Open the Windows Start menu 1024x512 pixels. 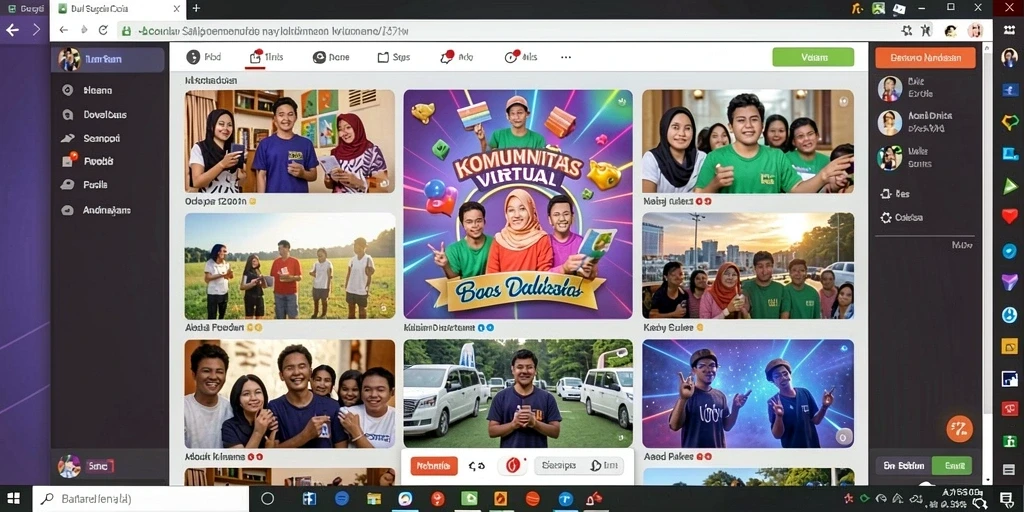click(x=14, y=499)
